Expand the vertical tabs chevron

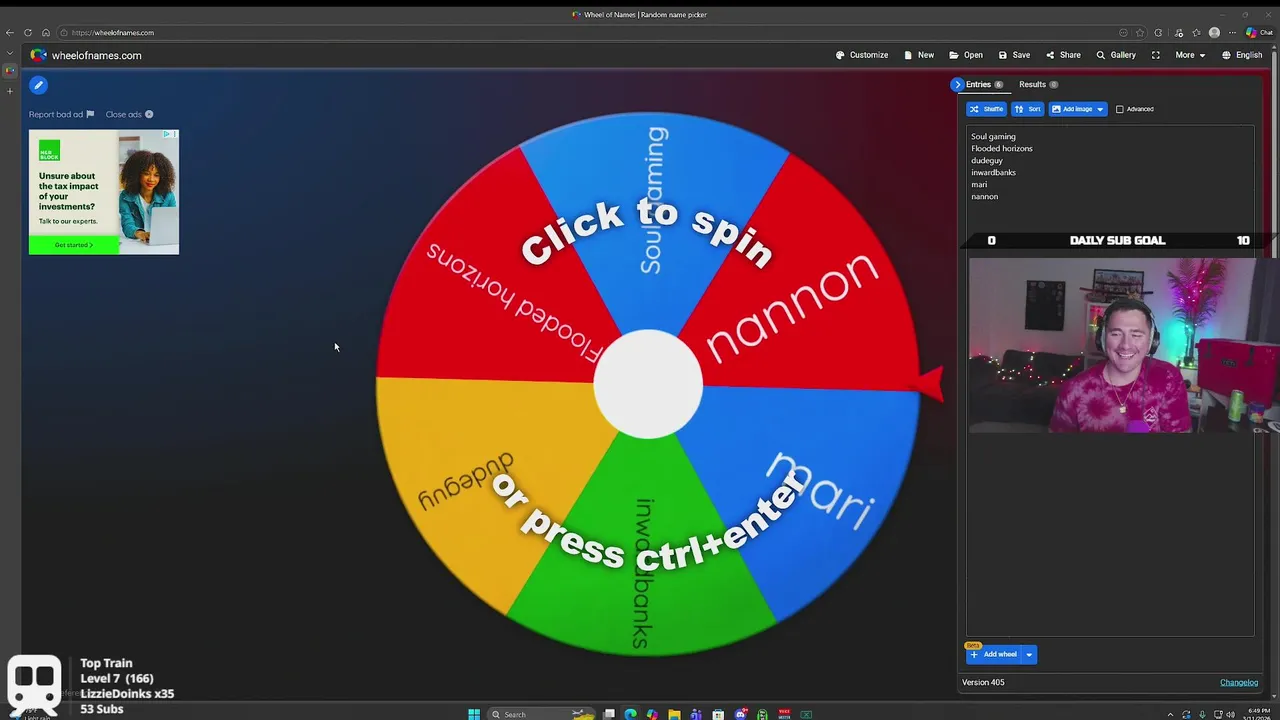[10, 53]
